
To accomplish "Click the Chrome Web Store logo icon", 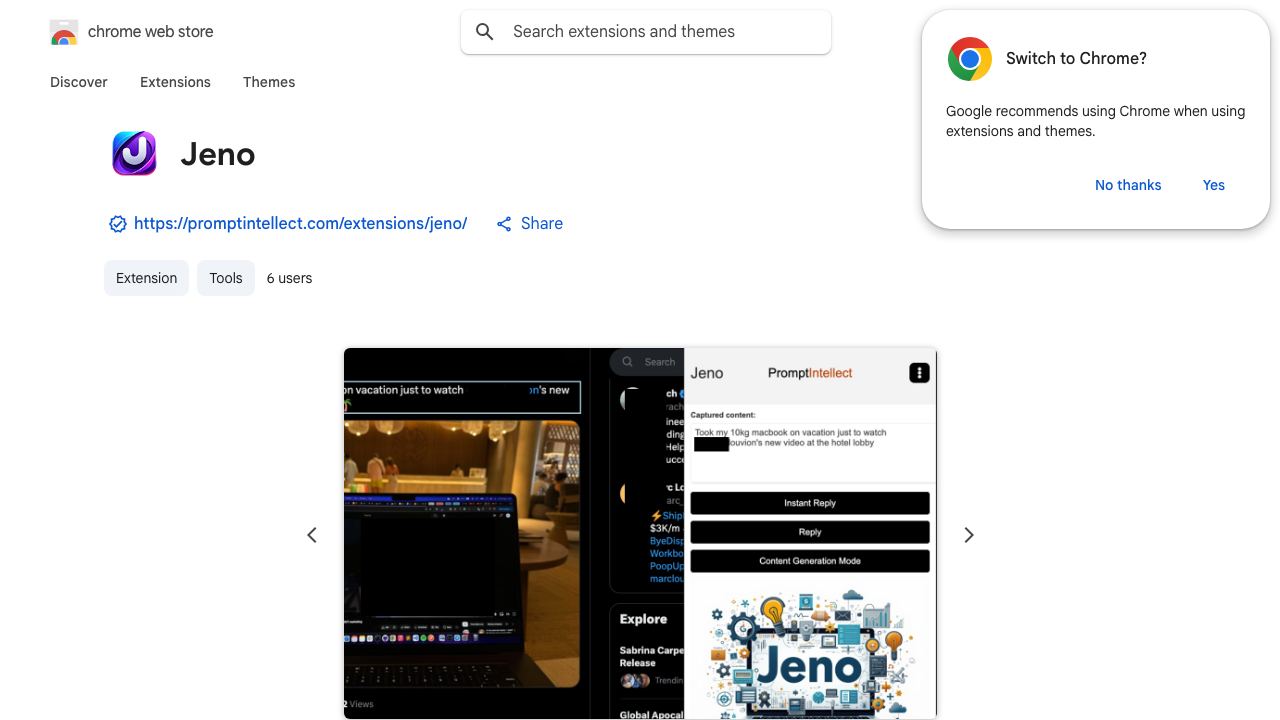I will (64, 33).
